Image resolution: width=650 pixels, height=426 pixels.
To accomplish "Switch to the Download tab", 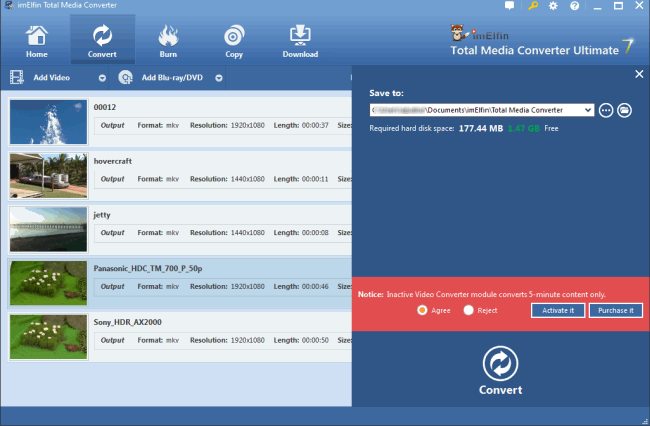I will (300, 41).
